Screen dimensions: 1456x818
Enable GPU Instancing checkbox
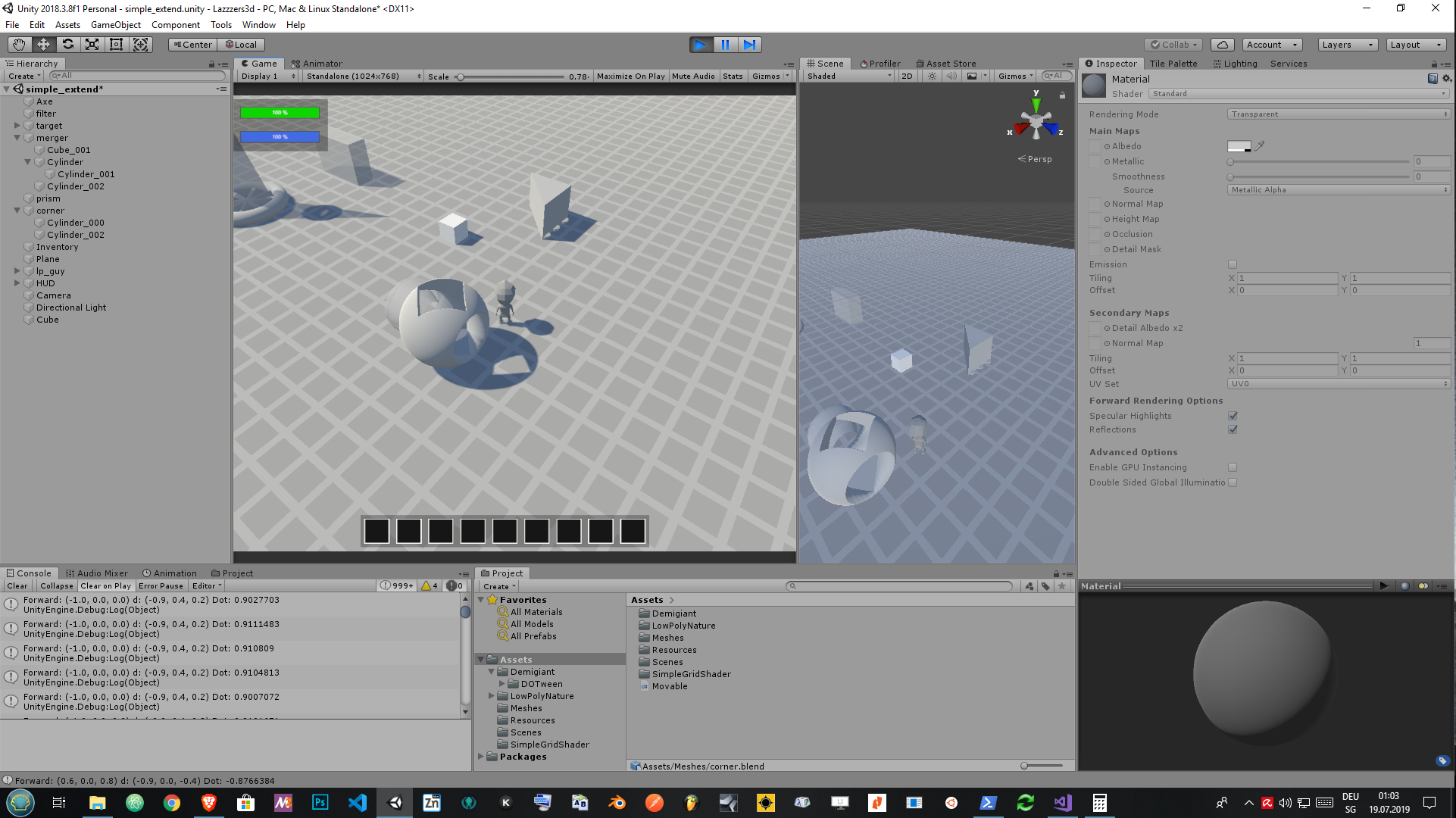[1233, 467]
